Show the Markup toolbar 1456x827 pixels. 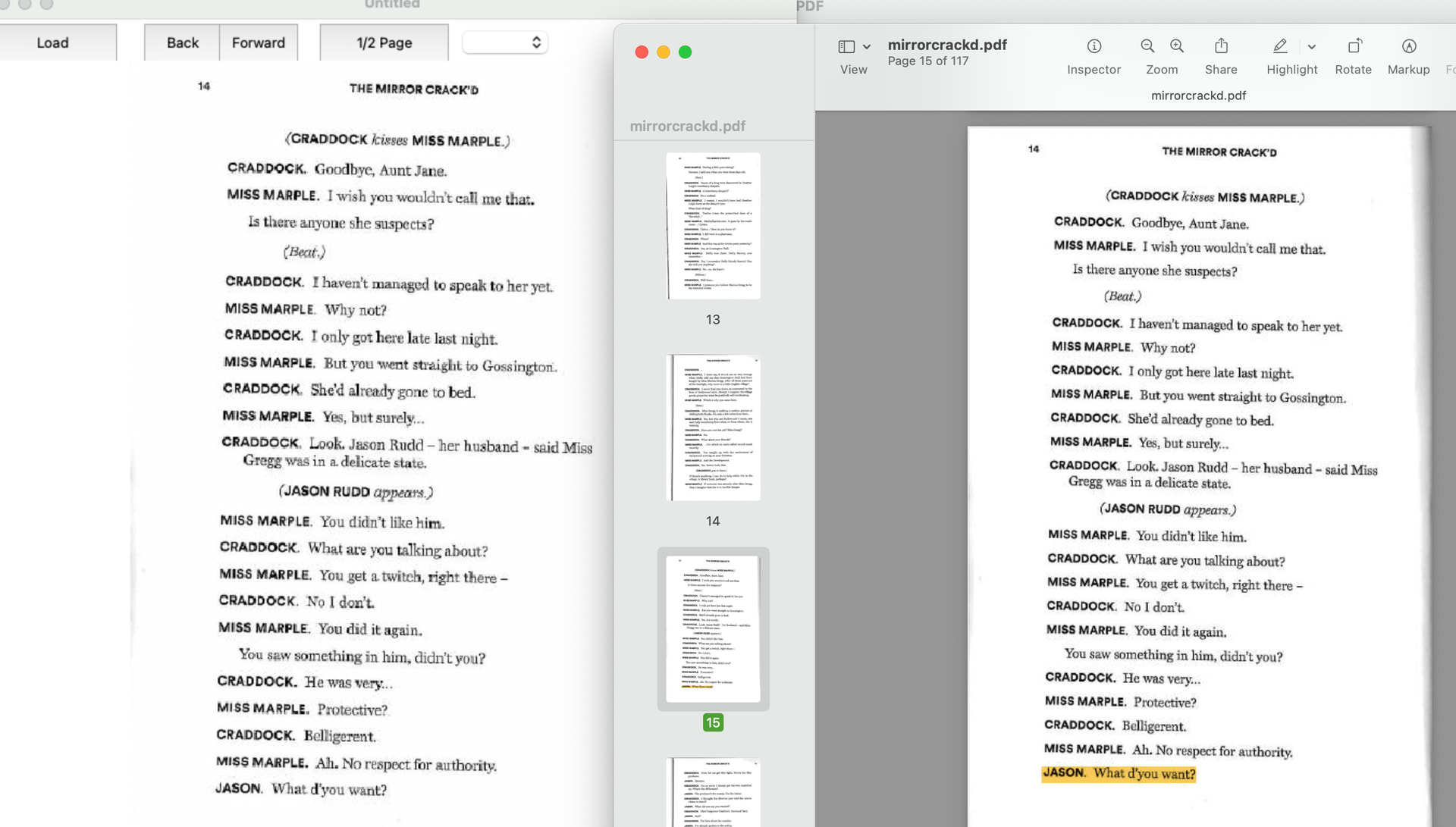[1409, 46]
